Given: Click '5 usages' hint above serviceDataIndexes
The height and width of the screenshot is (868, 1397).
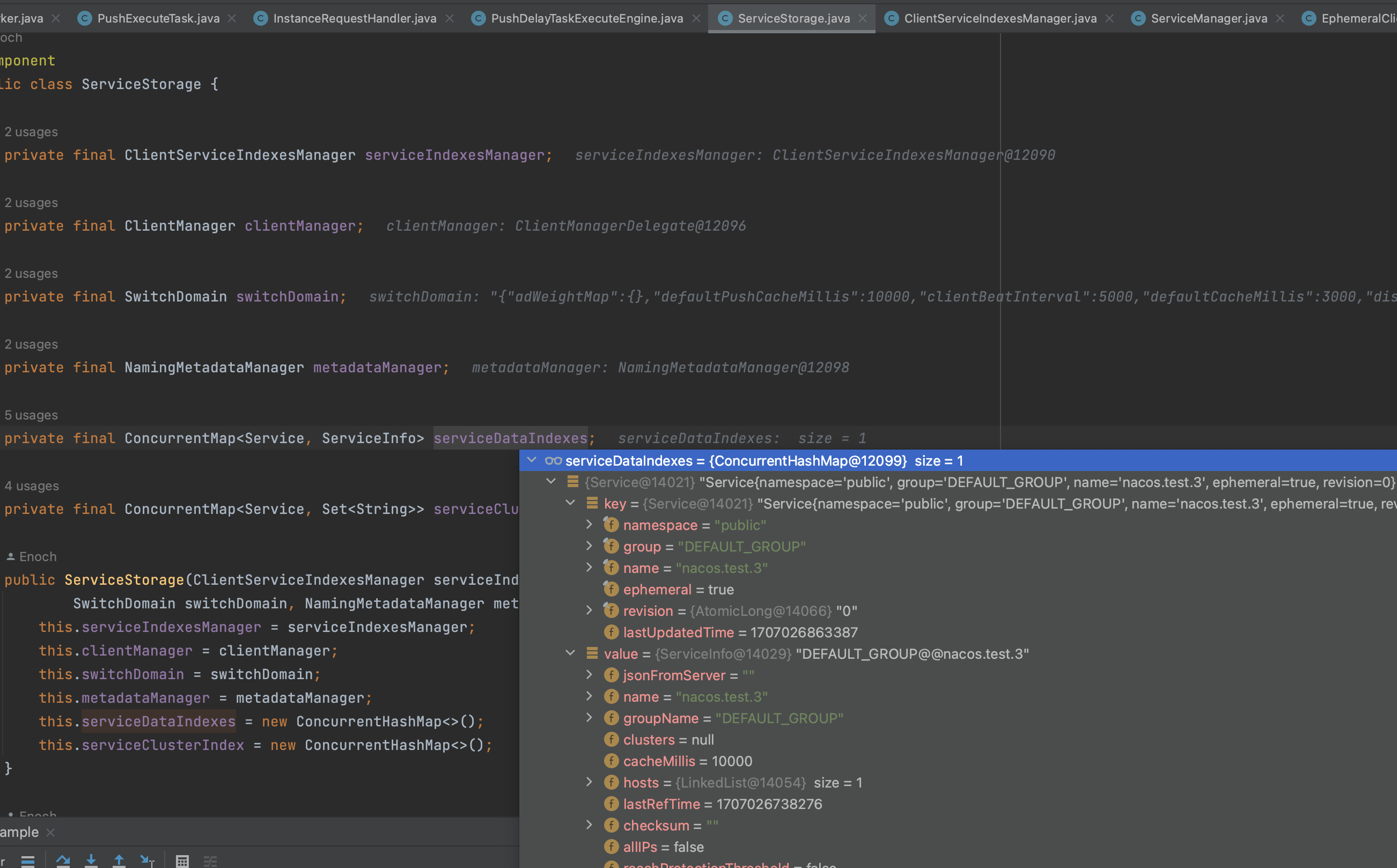Looking at the screenshot, I should 31,415.
